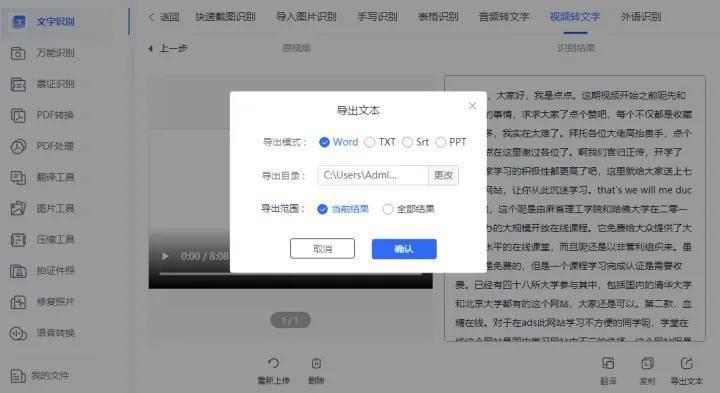720x393 pixels.
Task: Switch to 手写识别 tab
Action: tap(377, 17)
